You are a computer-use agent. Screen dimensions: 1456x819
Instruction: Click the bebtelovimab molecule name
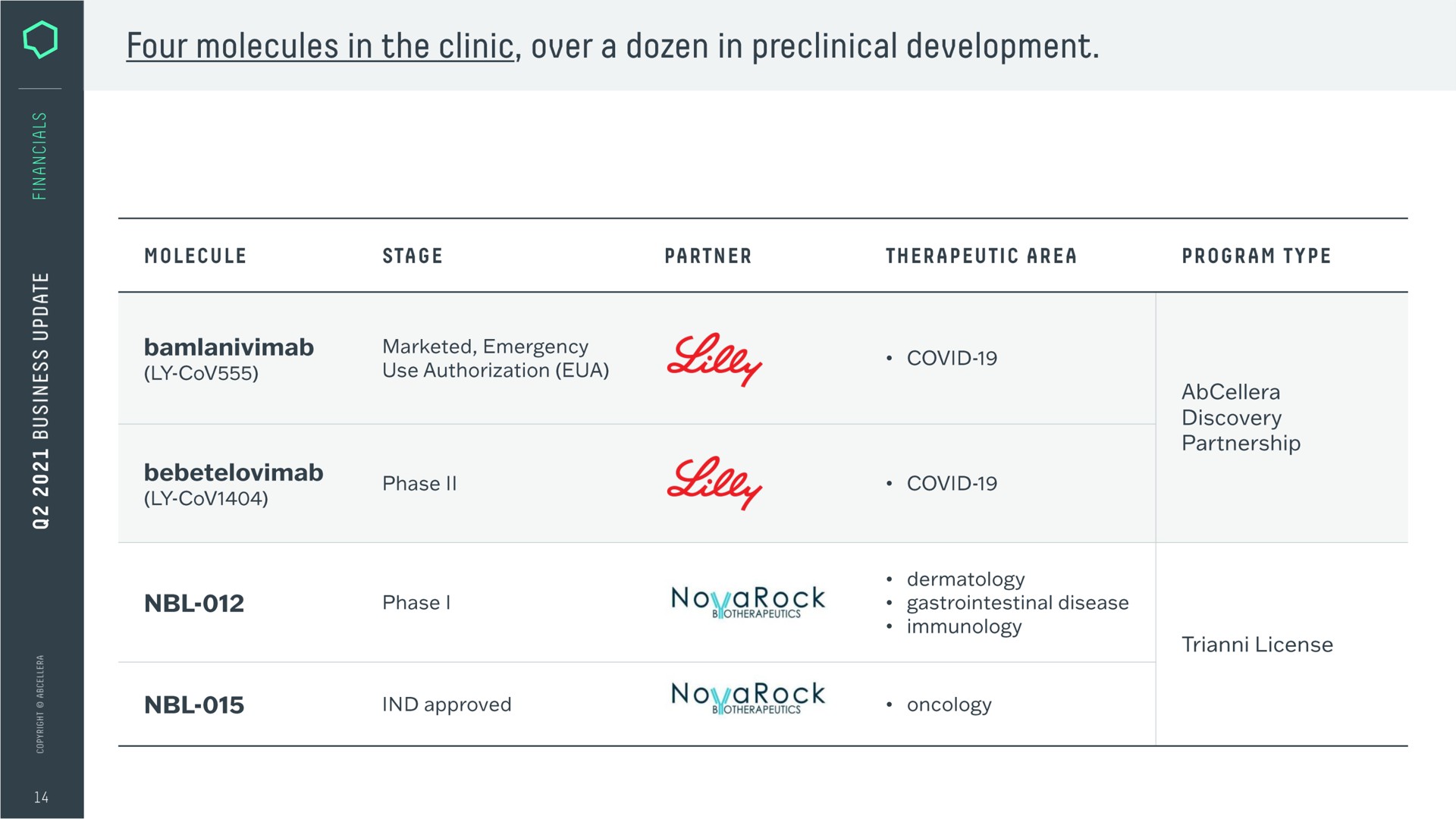234,472
